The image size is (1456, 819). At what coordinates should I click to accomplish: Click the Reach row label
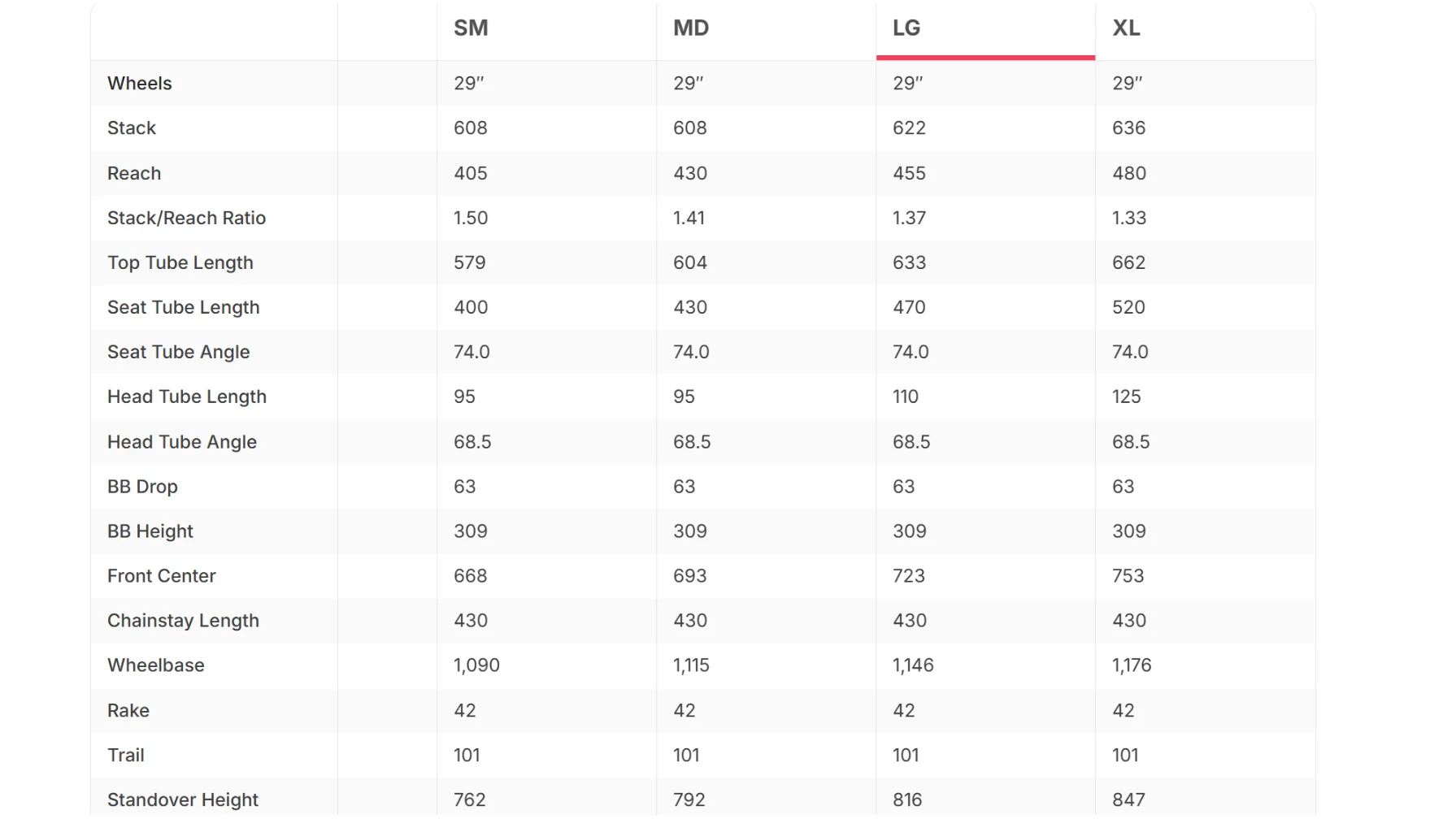(x=134, y=173)
